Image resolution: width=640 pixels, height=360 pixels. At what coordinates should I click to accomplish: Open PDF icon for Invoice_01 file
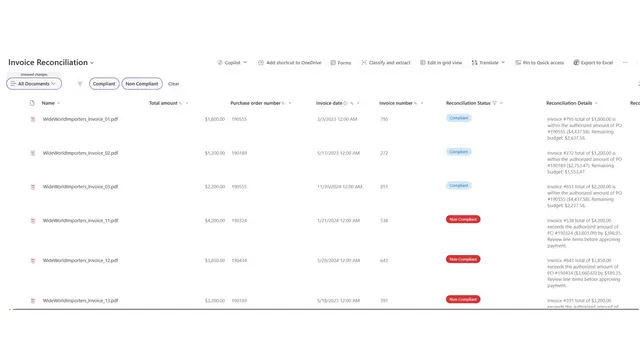[33, 119]
